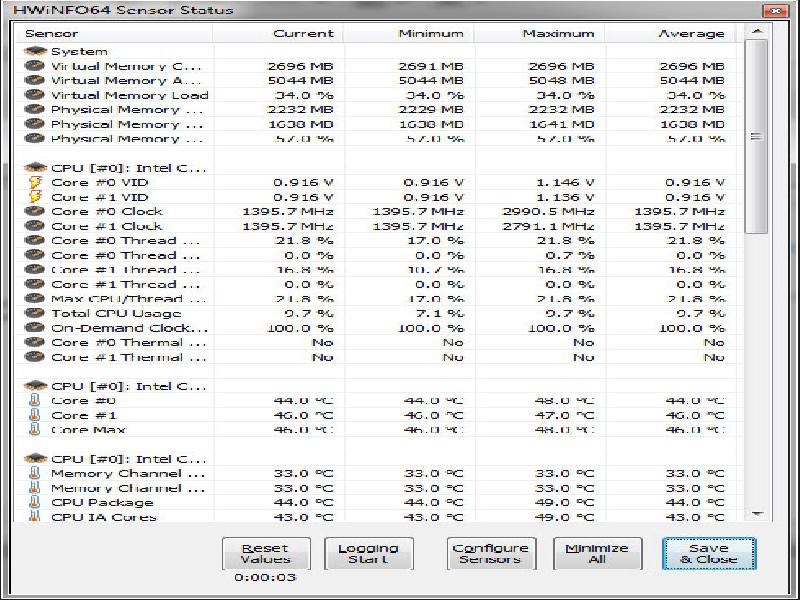
Task: Click the 1641 MB maximum value
Action: 561,124
